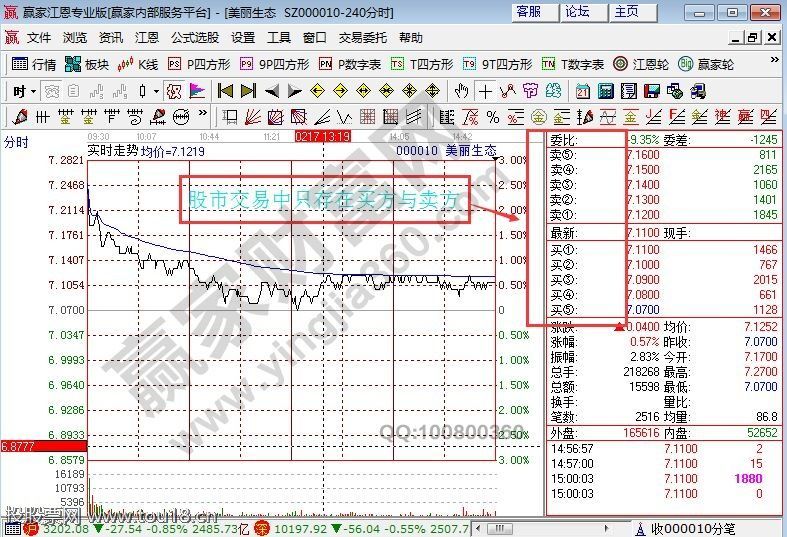Open the 江恩 menu

147,38
